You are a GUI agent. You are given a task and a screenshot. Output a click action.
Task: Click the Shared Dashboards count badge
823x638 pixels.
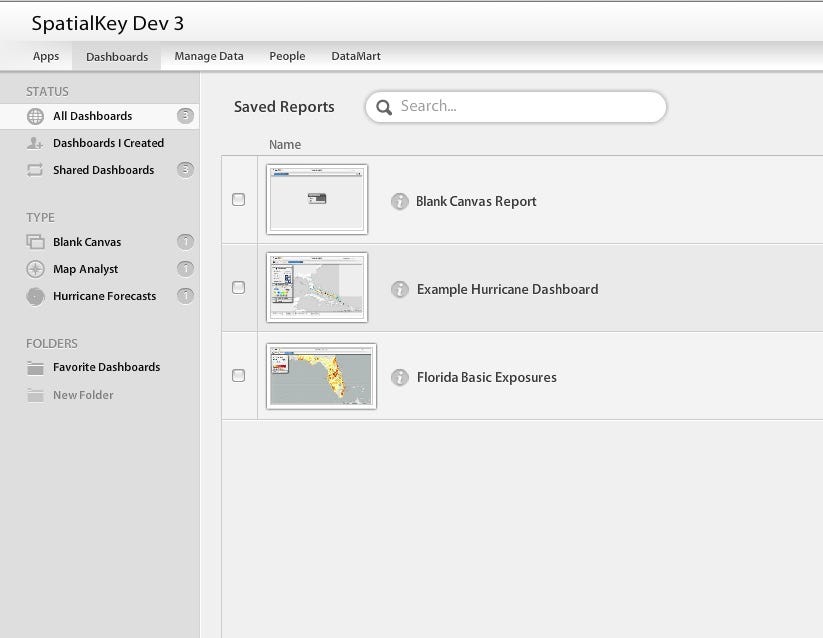[185, 169]
